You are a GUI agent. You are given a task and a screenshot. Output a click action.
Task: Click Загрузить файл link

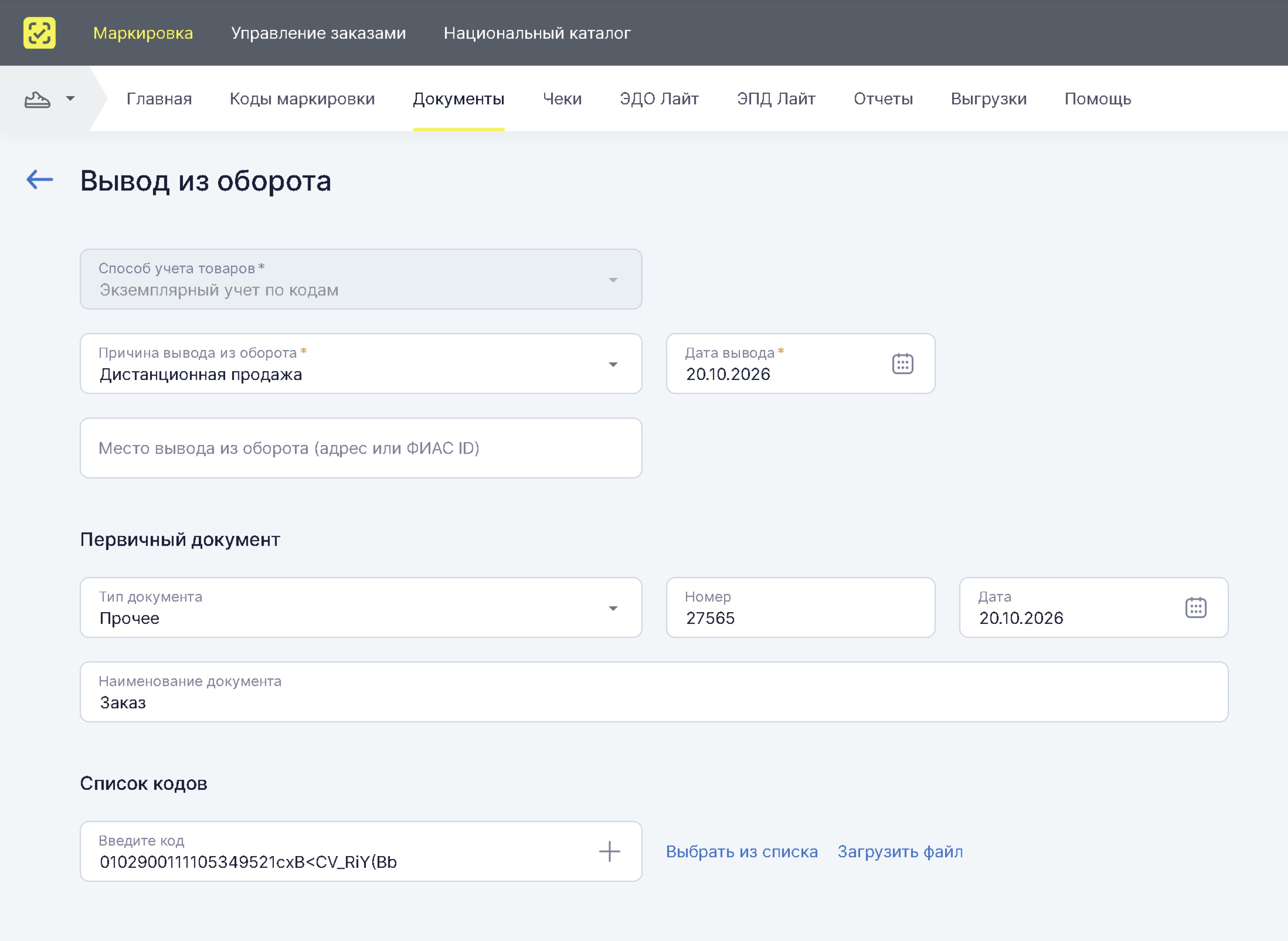[x=900, y=851]
